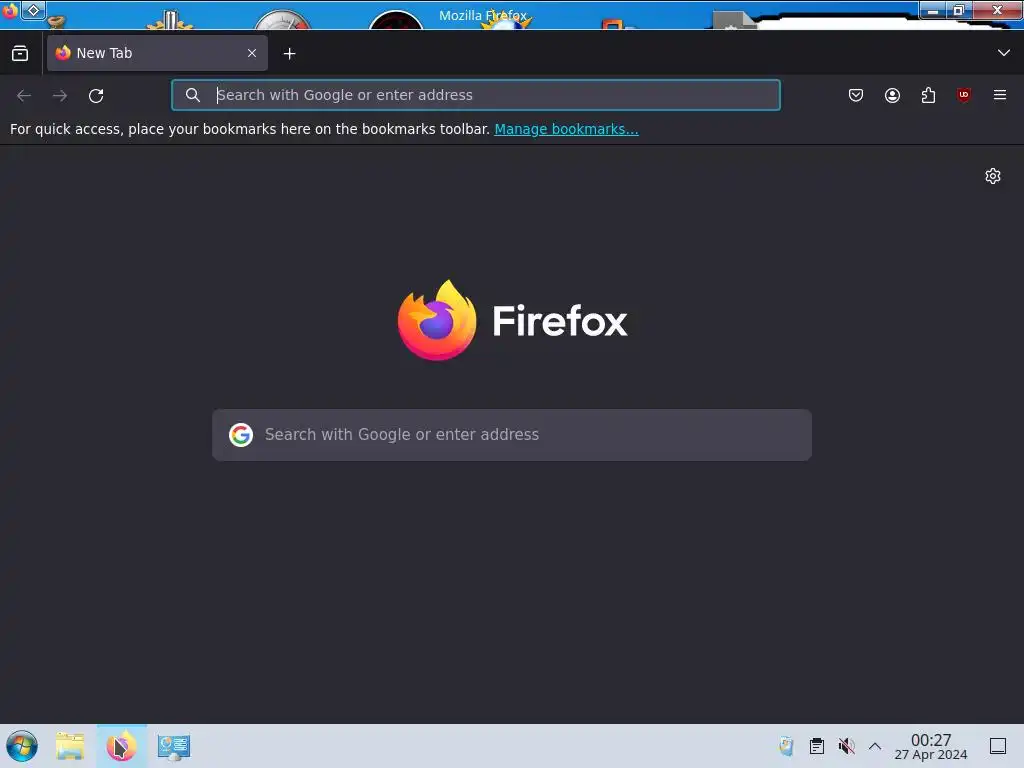1024x768 pixels.
Task: Select the New Tab tab
Action: (x=157, y=53)
